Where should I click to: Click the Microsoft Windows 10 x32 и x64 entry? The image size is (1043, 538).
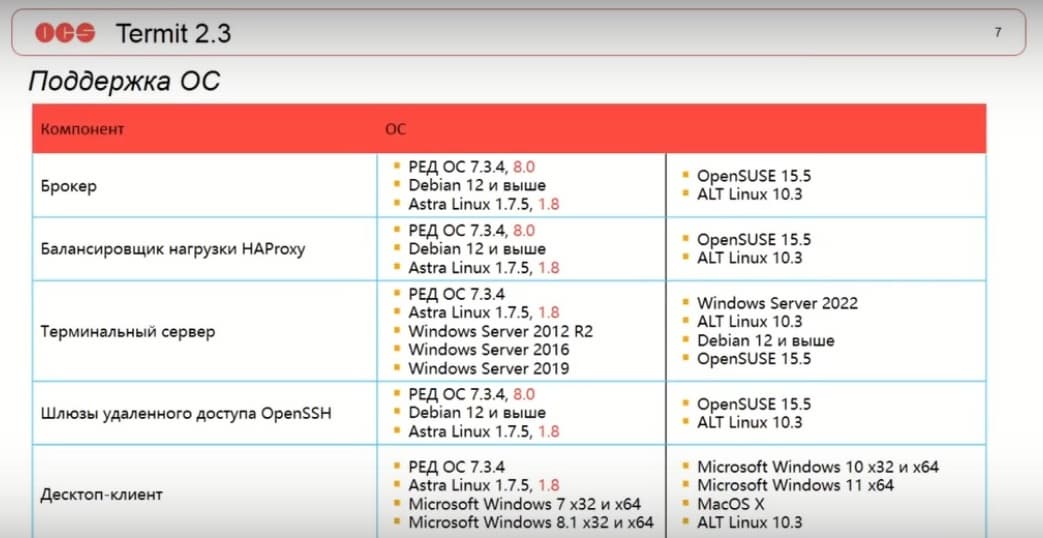(817, 467)
